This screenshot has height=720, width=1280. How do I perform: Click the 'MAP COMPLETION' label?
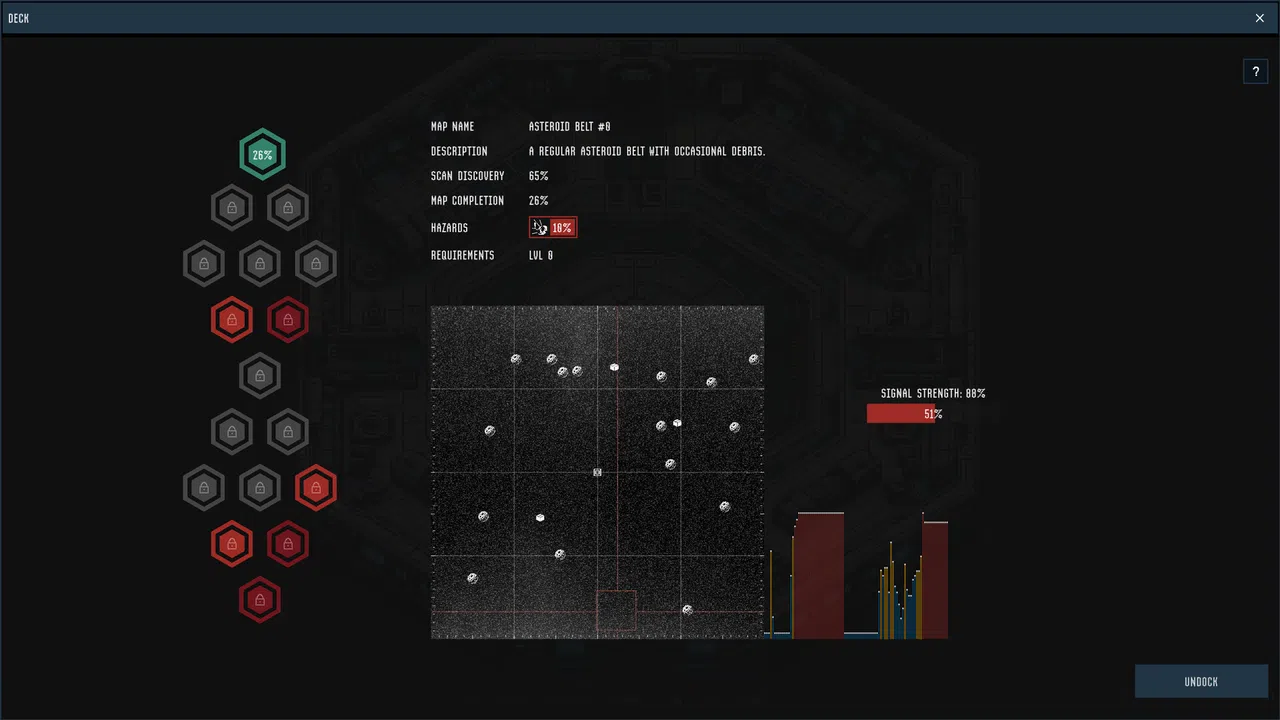point(467,201)
